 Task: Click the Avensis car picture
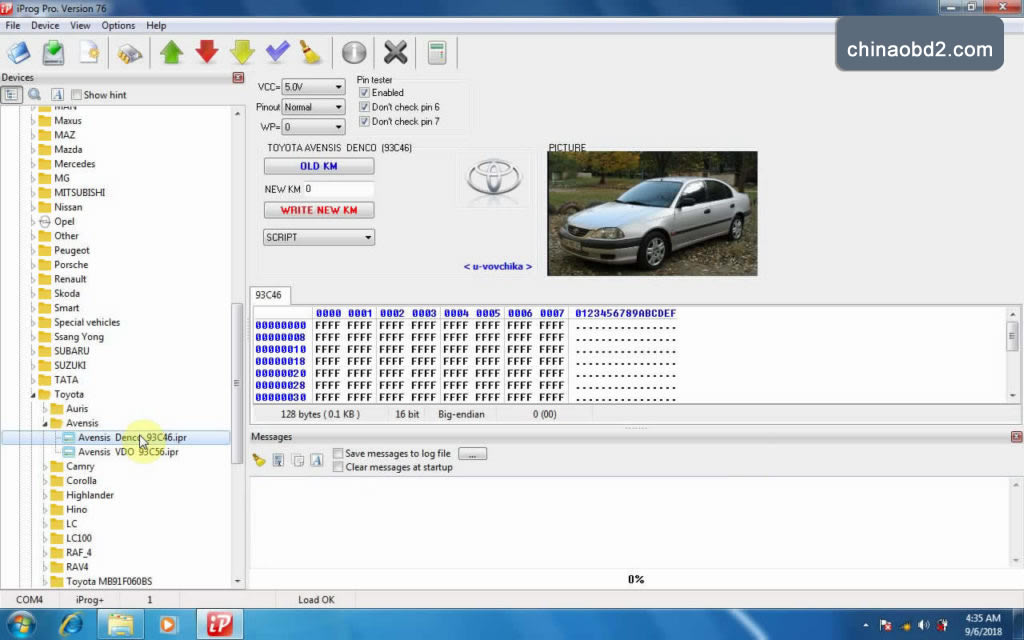652,214
